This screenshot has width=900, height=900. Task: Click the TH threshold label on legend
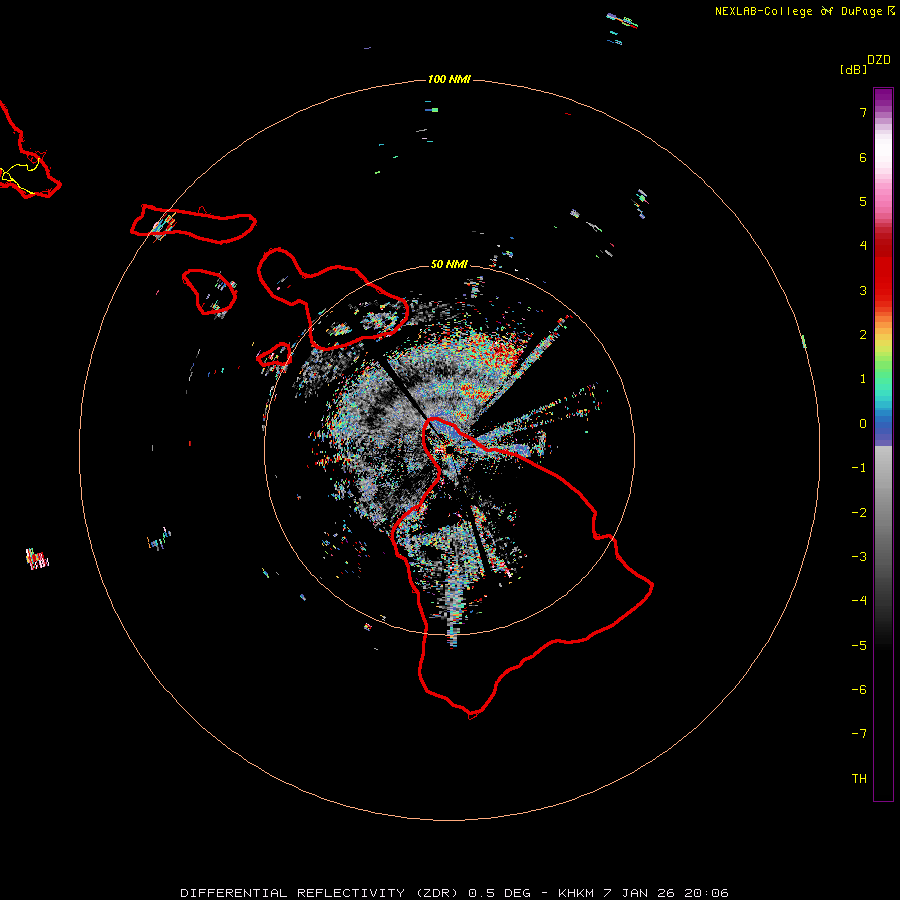click(859, 779)
